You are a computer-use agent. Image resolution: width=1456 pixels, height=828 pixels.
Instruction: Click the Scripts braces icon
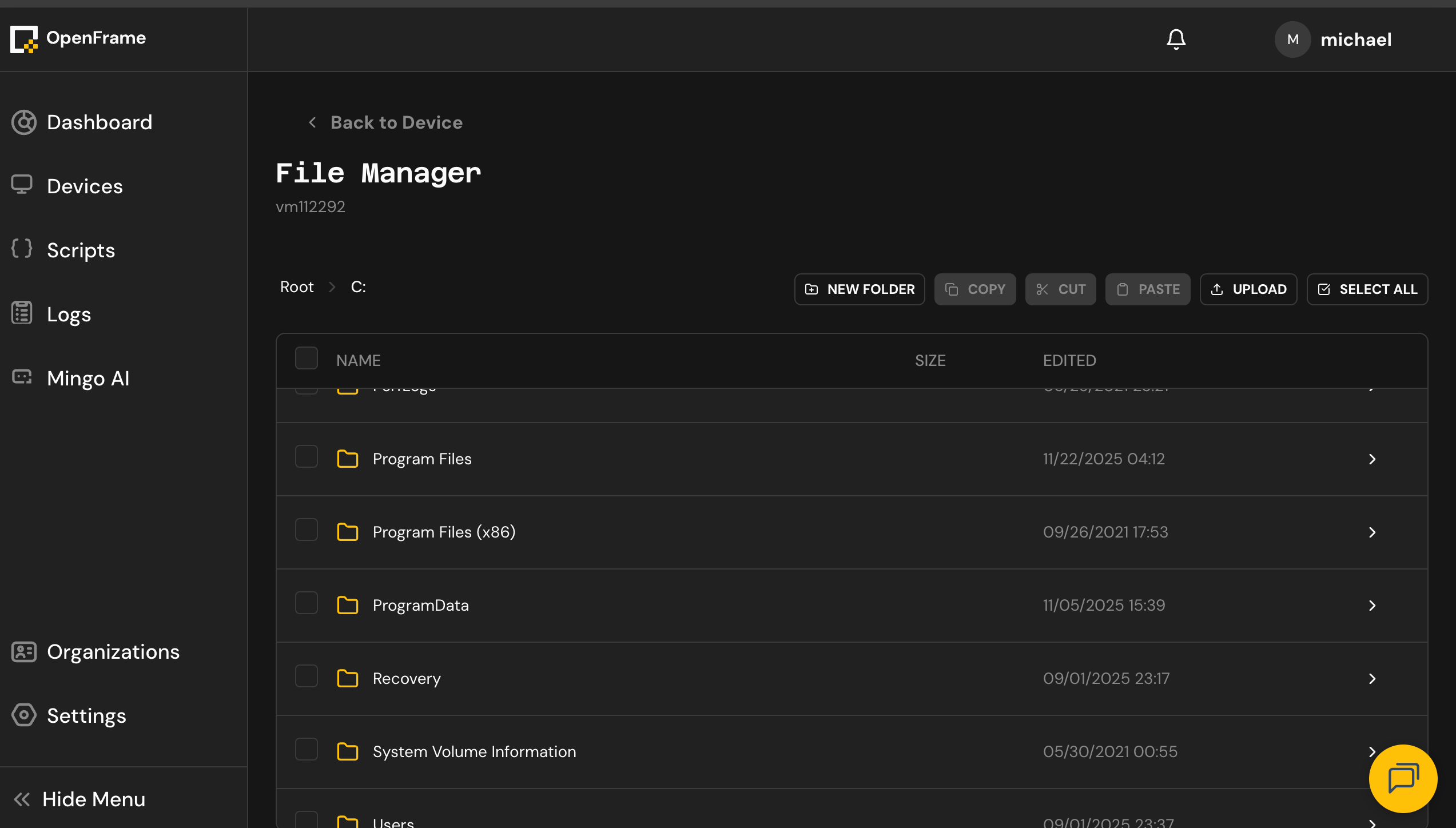click(22, 249)
